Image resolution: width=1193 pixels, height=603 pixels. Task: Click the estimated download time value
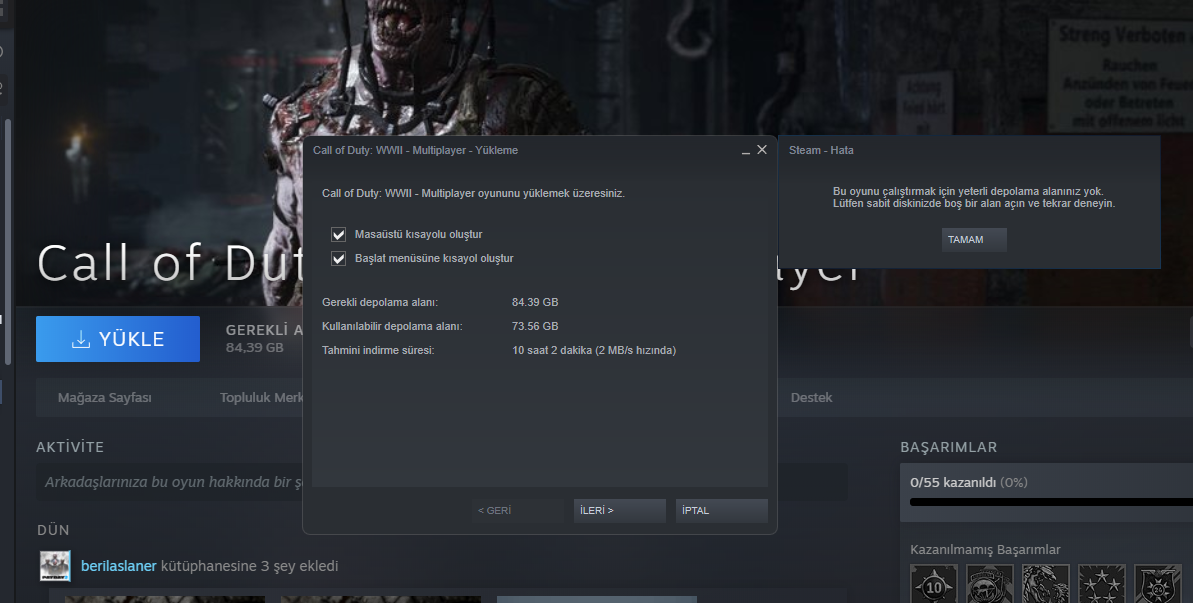[x=594, y=351]
